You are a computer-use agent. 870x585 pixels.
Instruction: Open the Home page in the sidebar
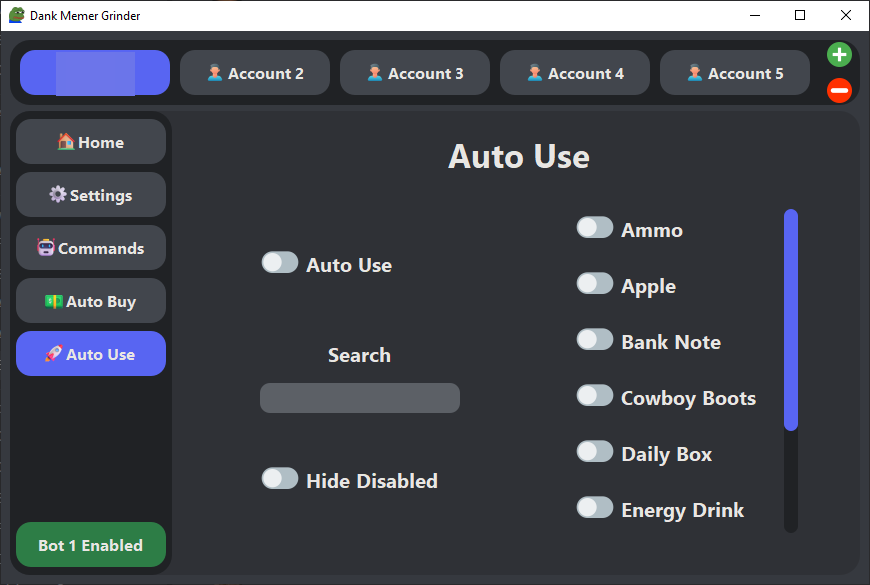point(91,142)
